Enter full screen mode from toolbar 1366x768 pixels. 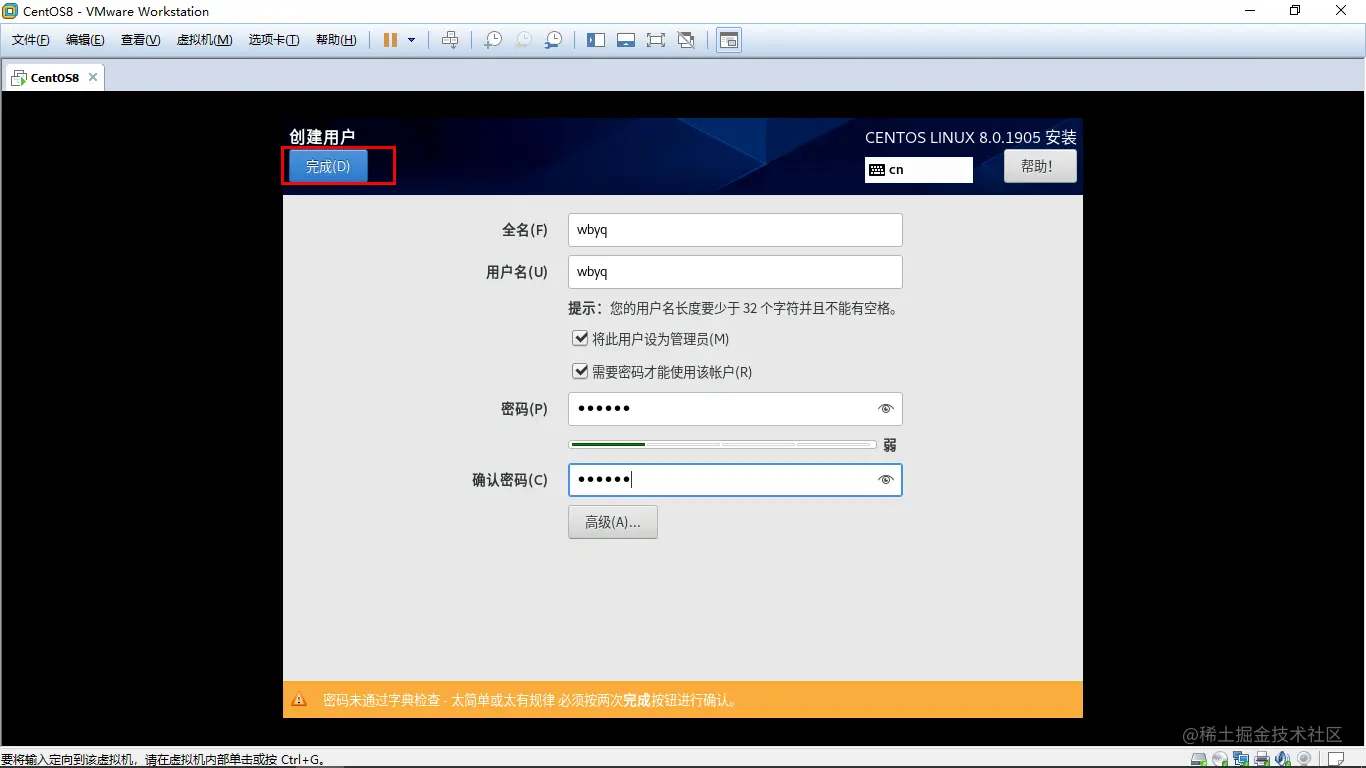pos(656,40)
